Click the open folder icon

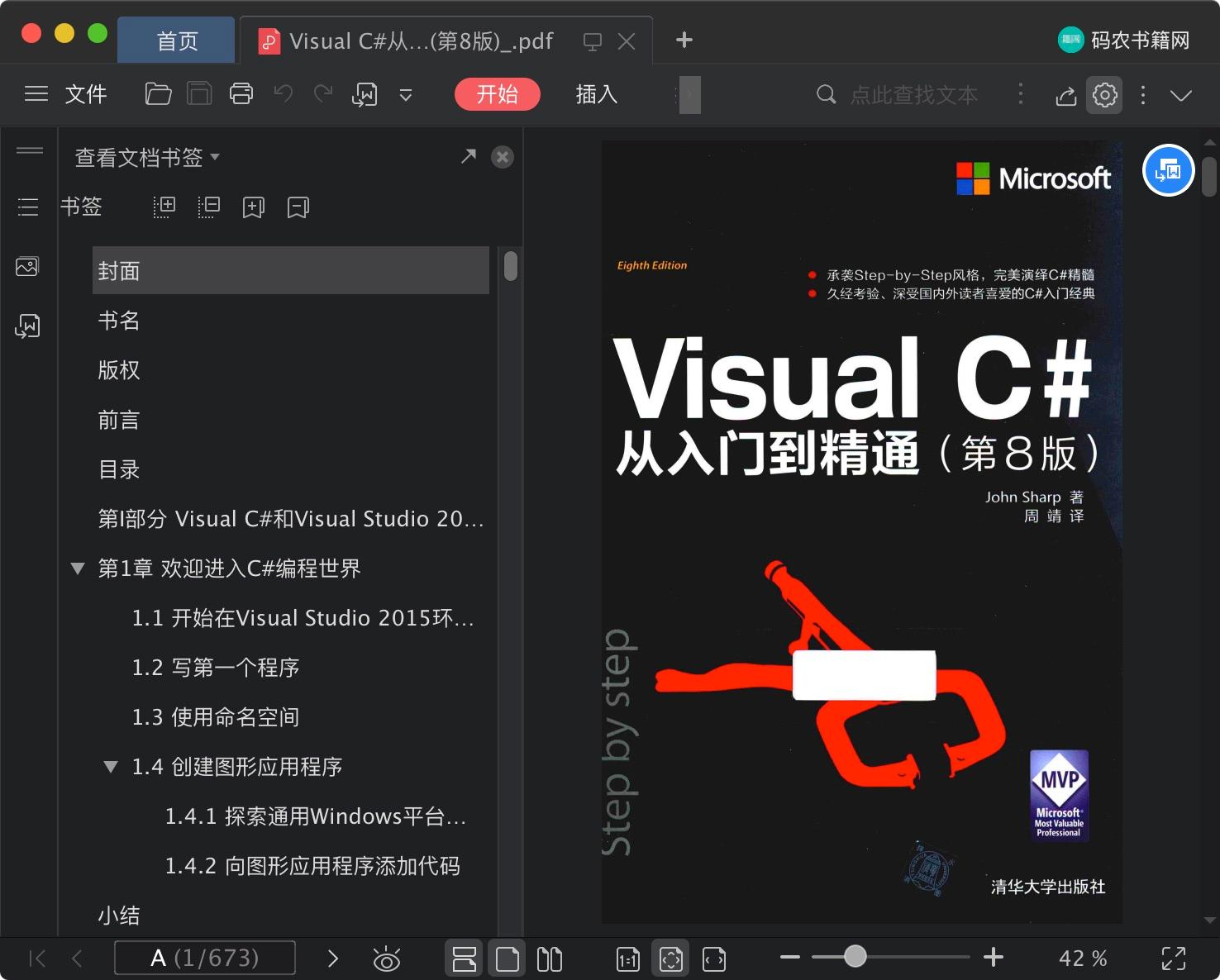(x=158, y=94)
